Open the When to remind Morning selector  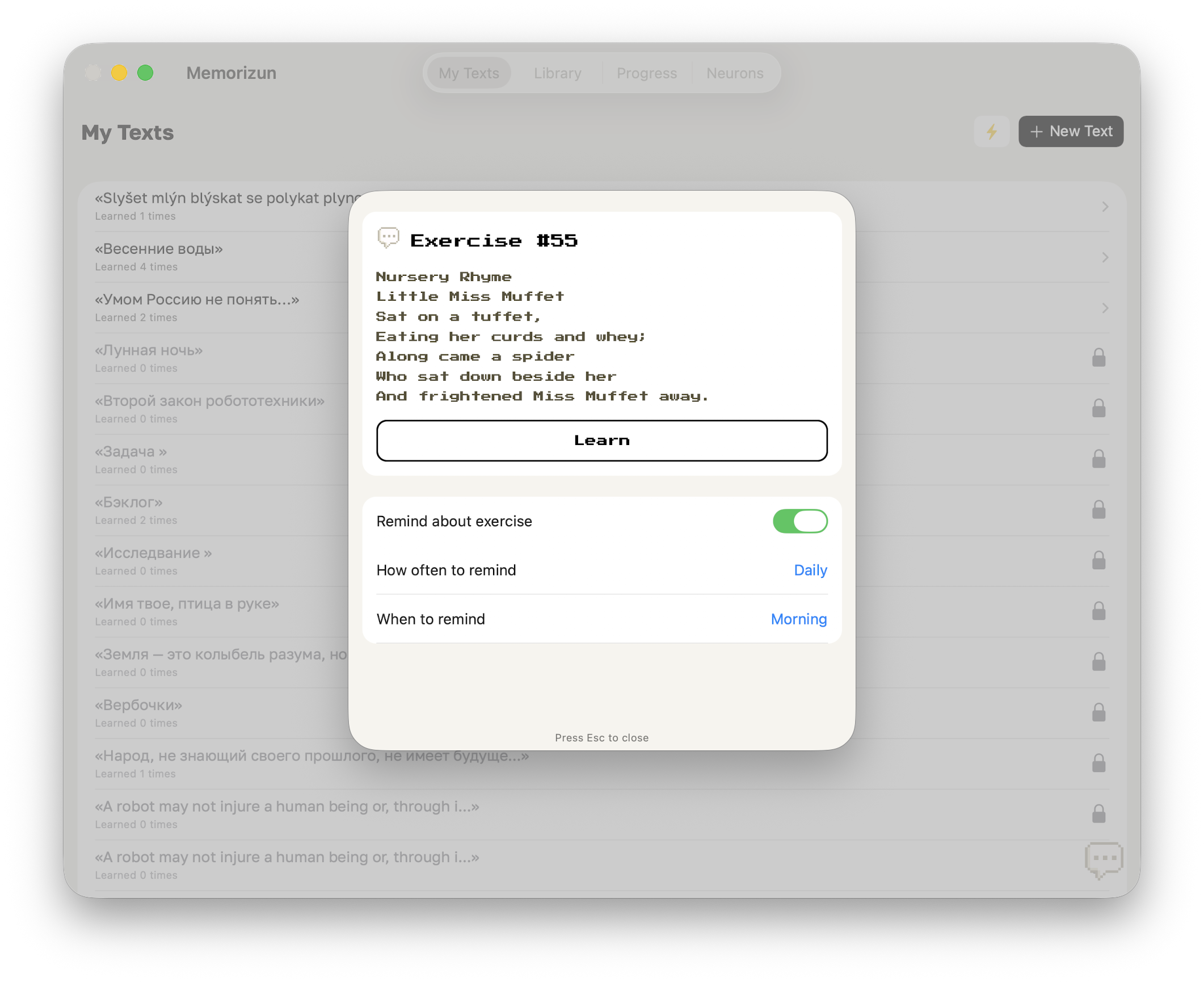click(798, 619)
